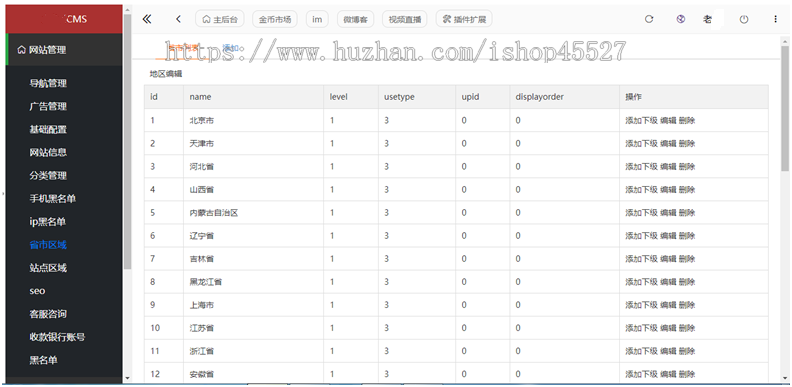This screenshot has width=792, height=387.
Task: Open the 插件扩展 plugin tab
Action: pos(464,19)
